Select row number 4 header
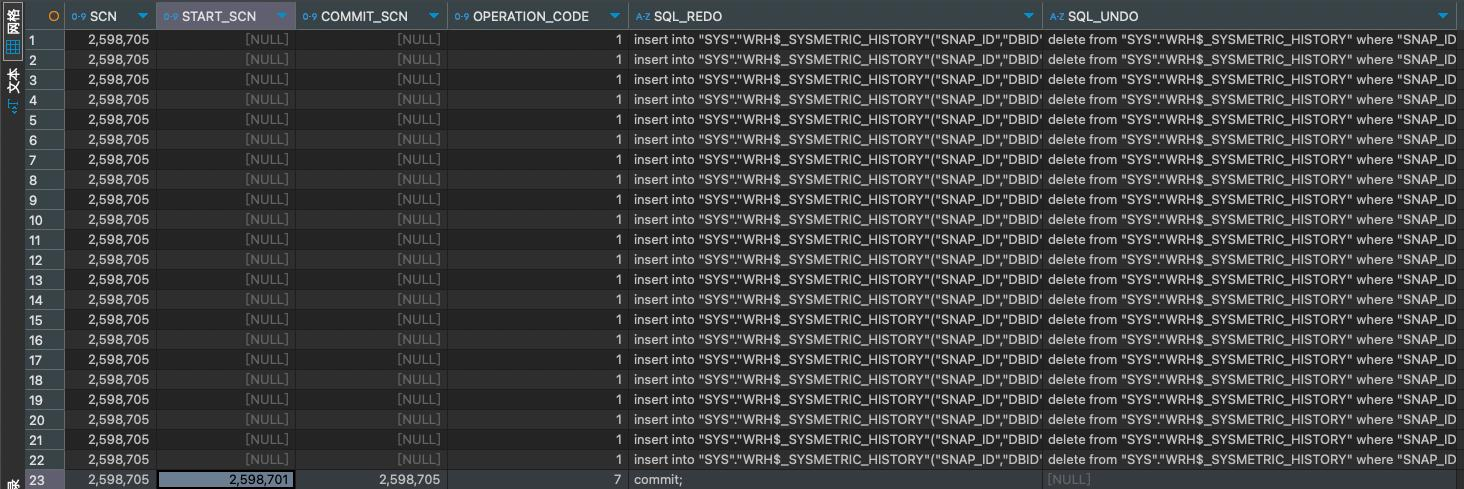Screen dimensions: 1464x489 [45, 100]
